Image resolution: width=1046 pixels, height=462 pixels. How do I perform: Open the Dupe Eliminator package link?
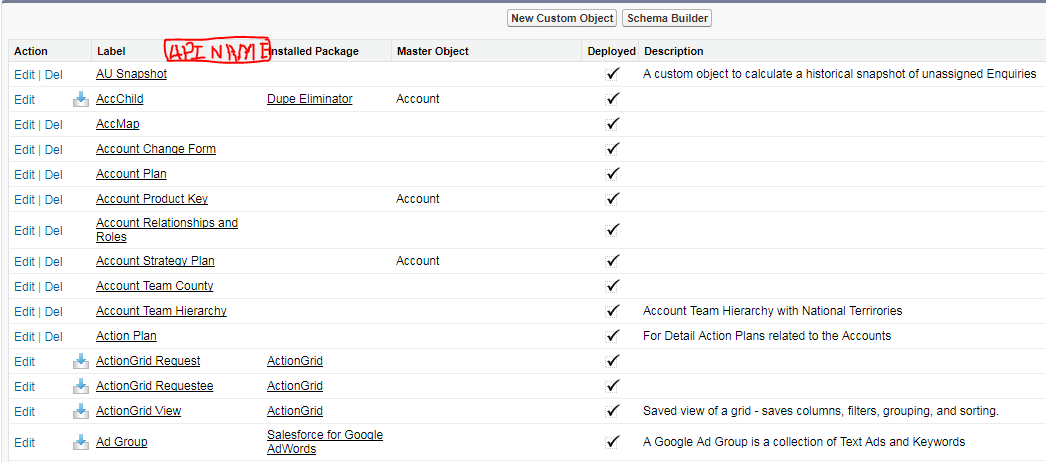(x=310, y=99)
